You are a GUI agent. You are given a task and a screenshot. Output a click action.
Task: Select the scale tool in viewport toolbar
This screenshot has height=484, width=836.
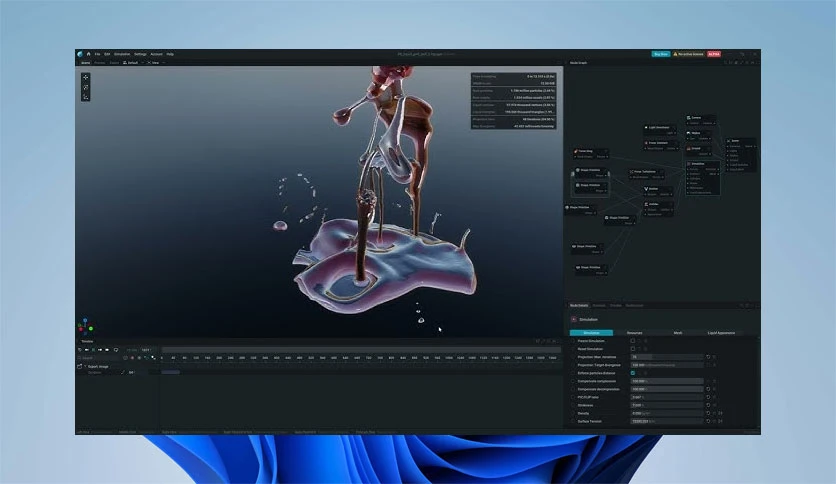(x=85, y=96)
